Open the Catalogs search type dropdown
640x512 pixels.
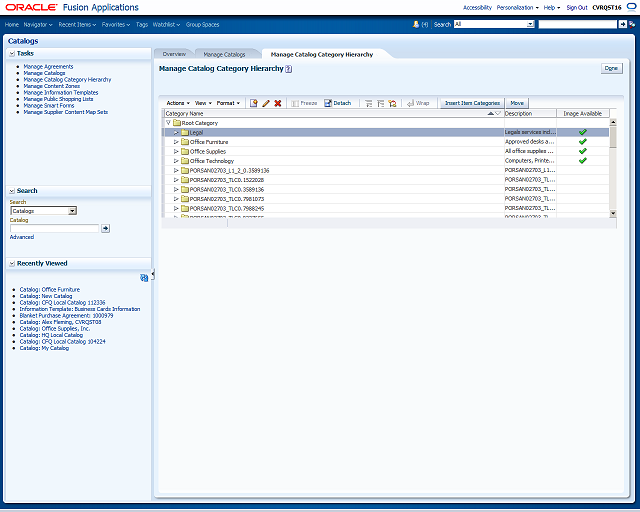coord(72,211)
